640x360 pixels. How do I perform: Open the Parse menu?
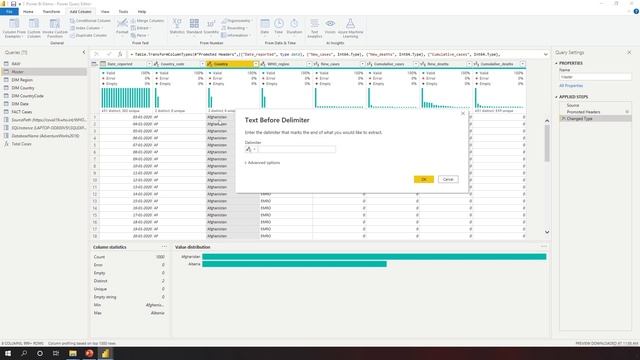pyautogui.click(x=139, y=35)
